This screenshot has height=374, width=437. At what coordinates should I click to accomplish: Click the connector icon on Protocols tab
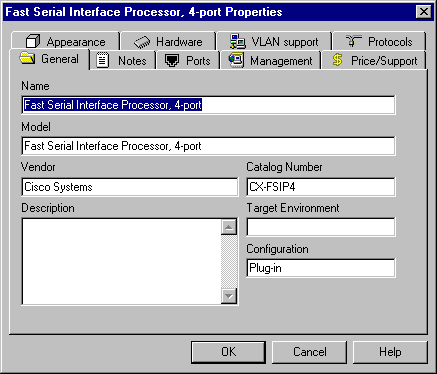354,41
